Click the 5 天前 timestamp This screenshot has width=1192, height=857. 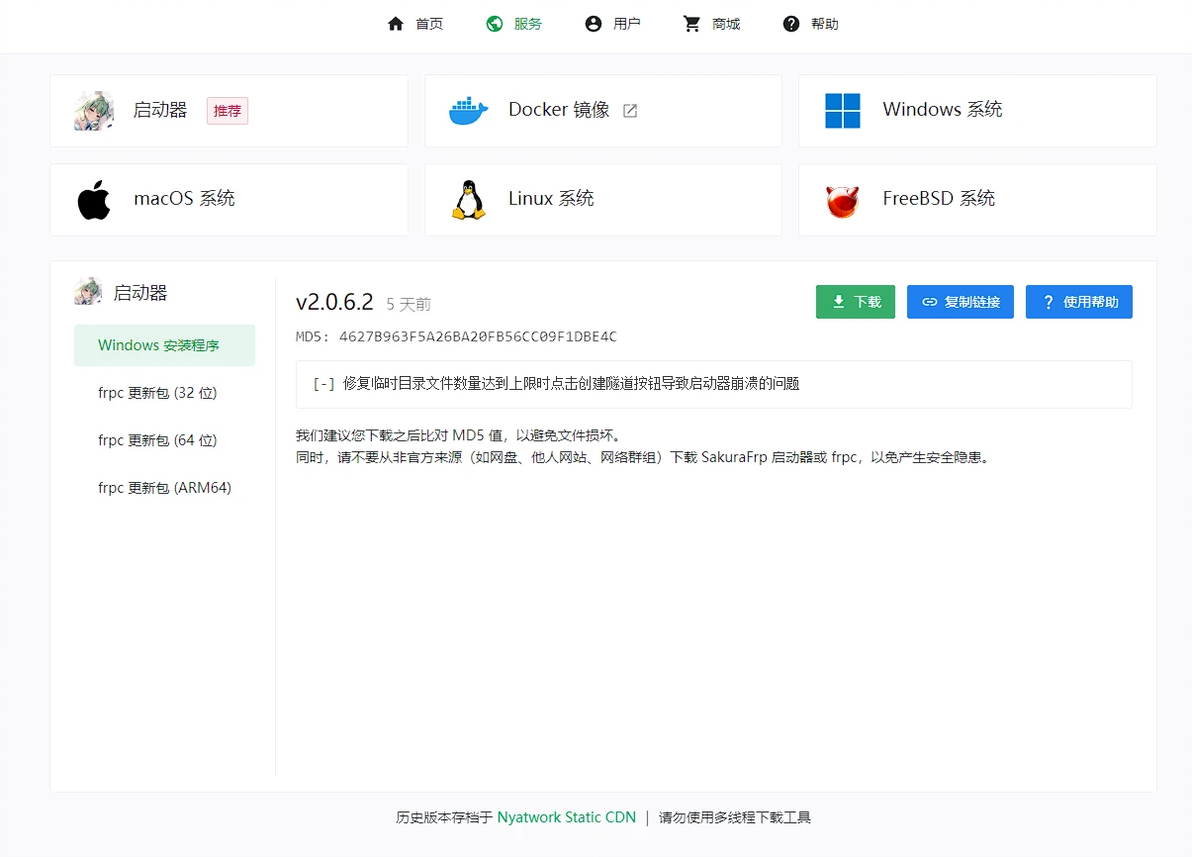point(408,304)
